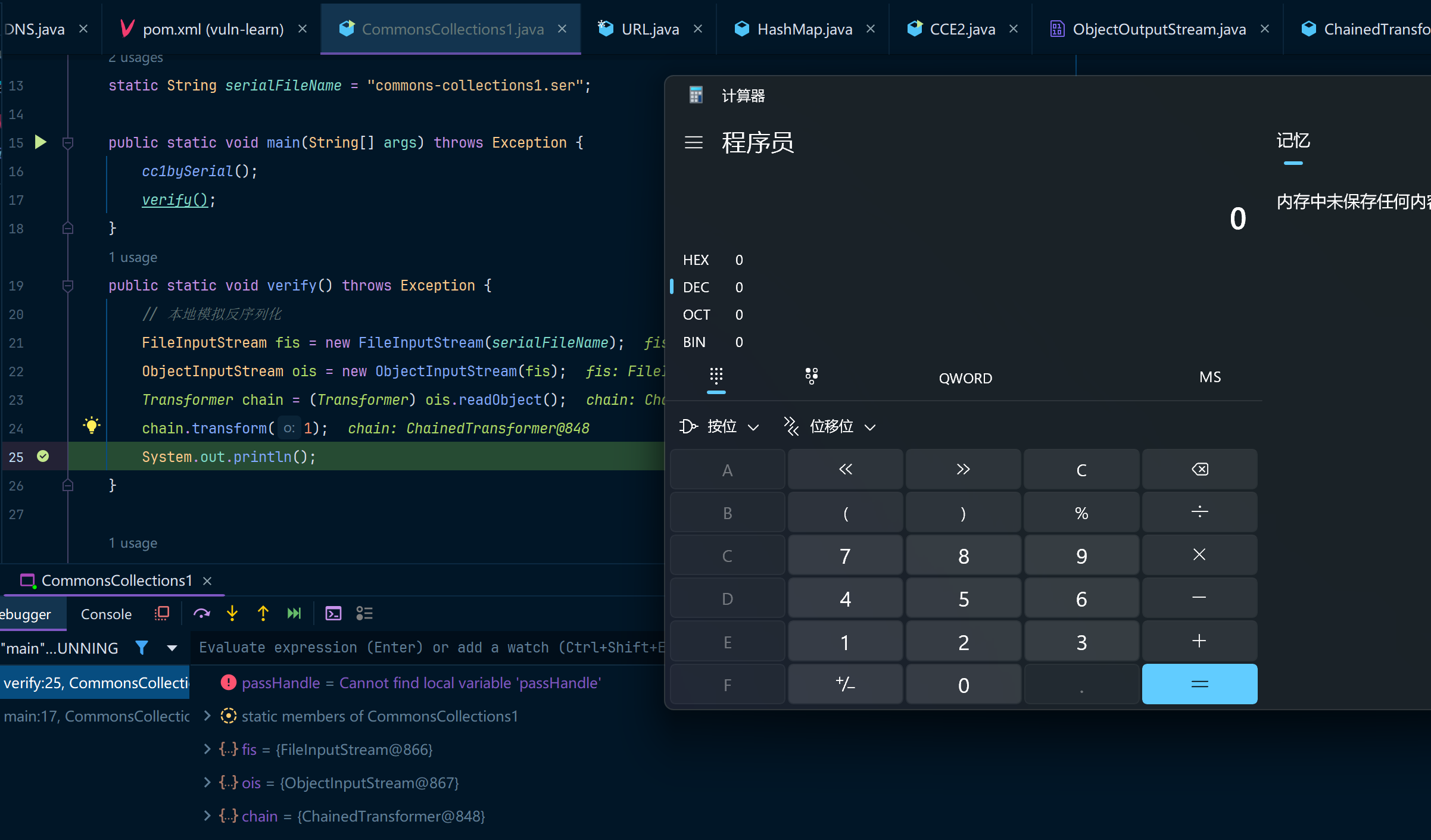Select the main:17 stack frame

click(x=95, y=716)
